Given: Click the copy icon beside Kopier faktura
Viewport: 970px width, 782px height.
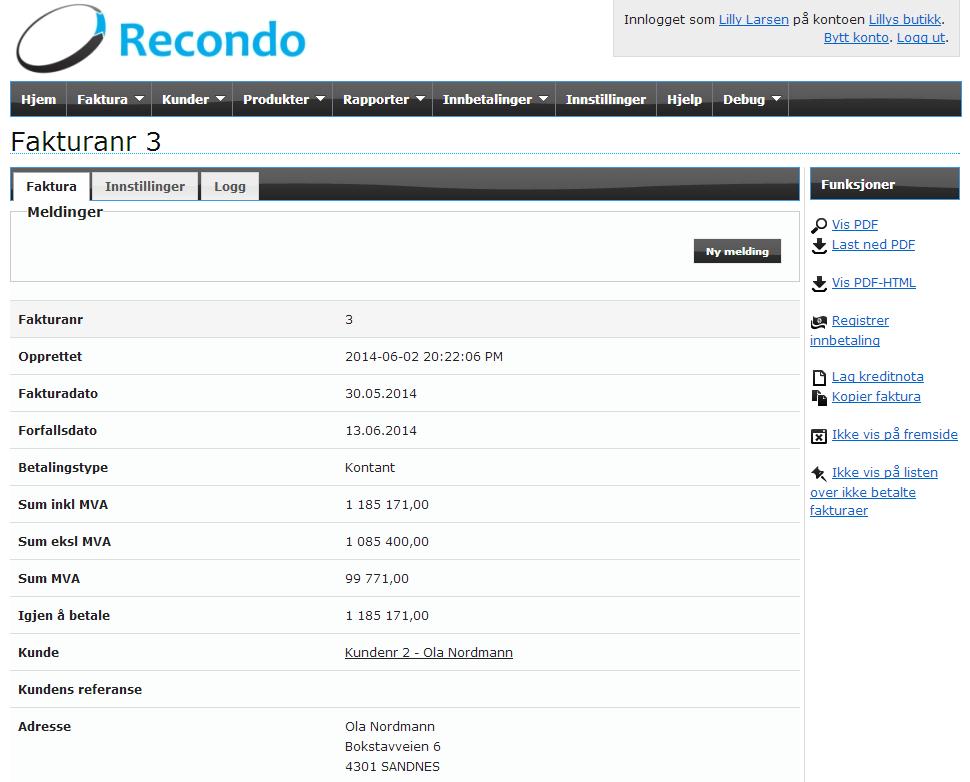Looking at the screenshot, I should point(818,397).
